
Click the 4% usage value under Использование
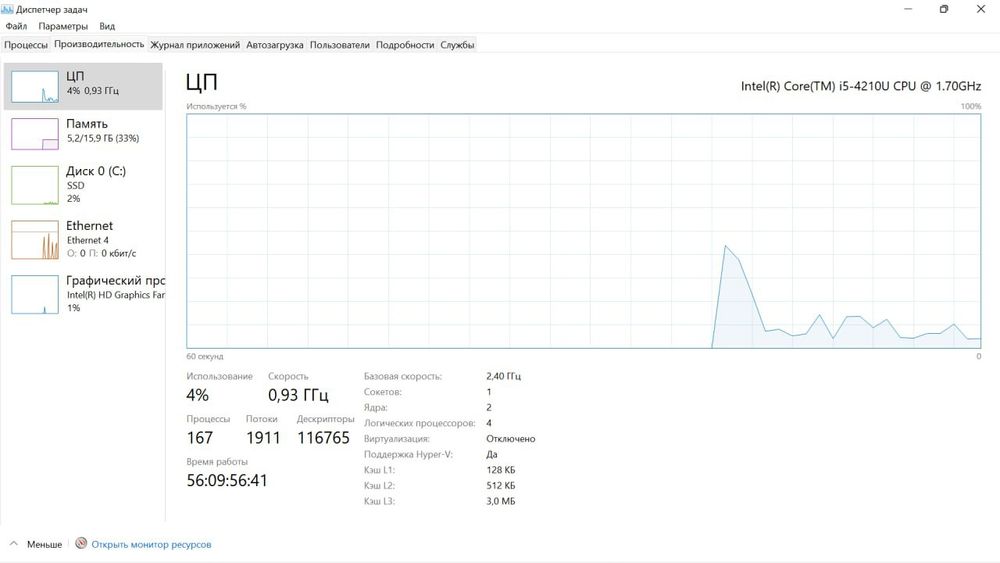point(198,395)
